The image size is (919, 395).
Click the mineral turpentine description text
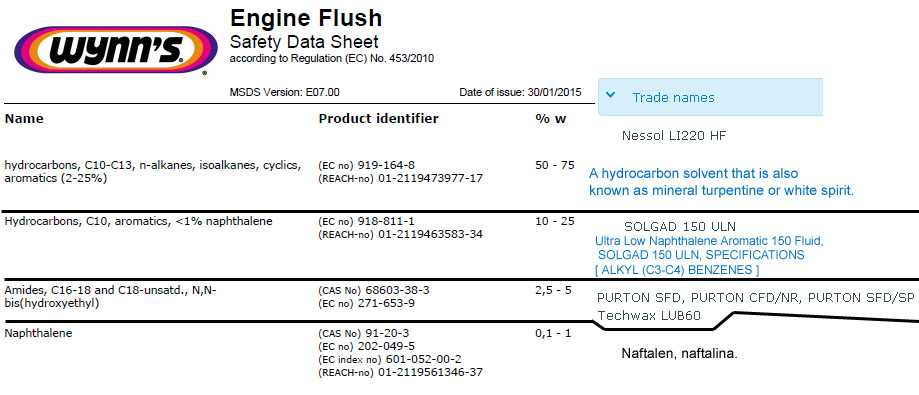click(x=721, y=182)
